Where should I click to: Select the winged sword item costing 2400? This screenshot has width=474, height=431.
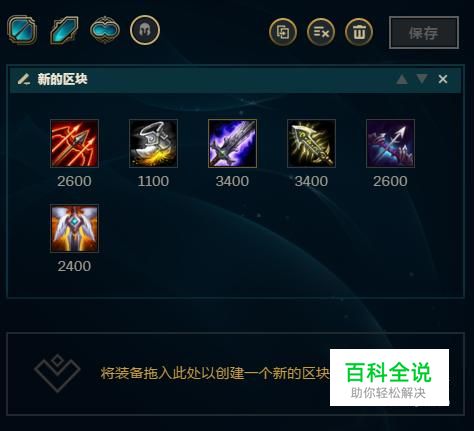[x=74, y=228]
